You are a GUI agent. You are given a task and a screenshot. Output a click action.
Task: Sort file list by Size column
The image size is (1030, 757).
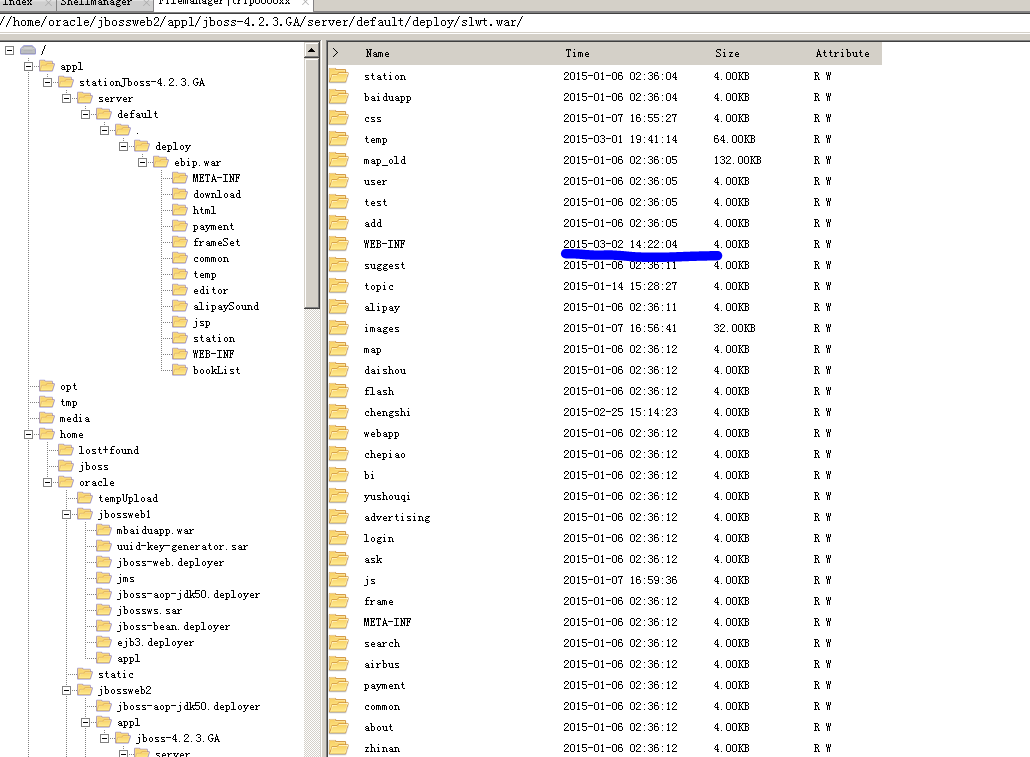click(x=727, y=53)
